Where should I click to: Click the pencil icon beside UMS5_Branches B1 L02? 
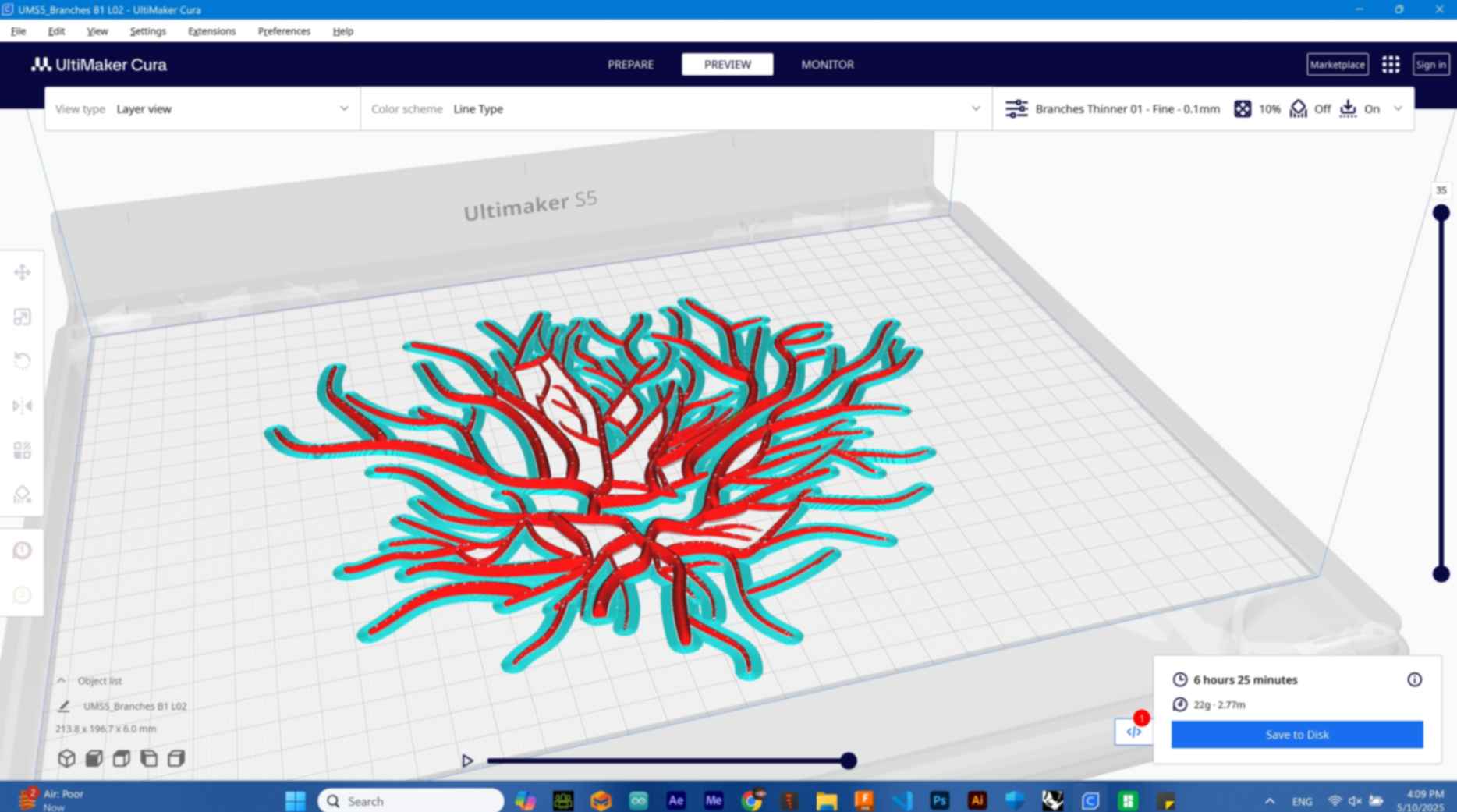(x=64, y=706)
